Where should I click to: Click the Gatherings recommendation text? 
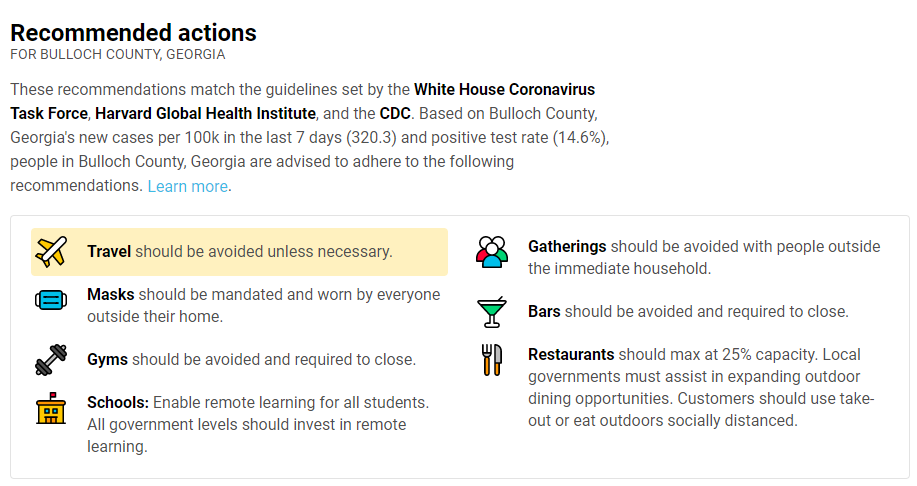pos(704,257)
